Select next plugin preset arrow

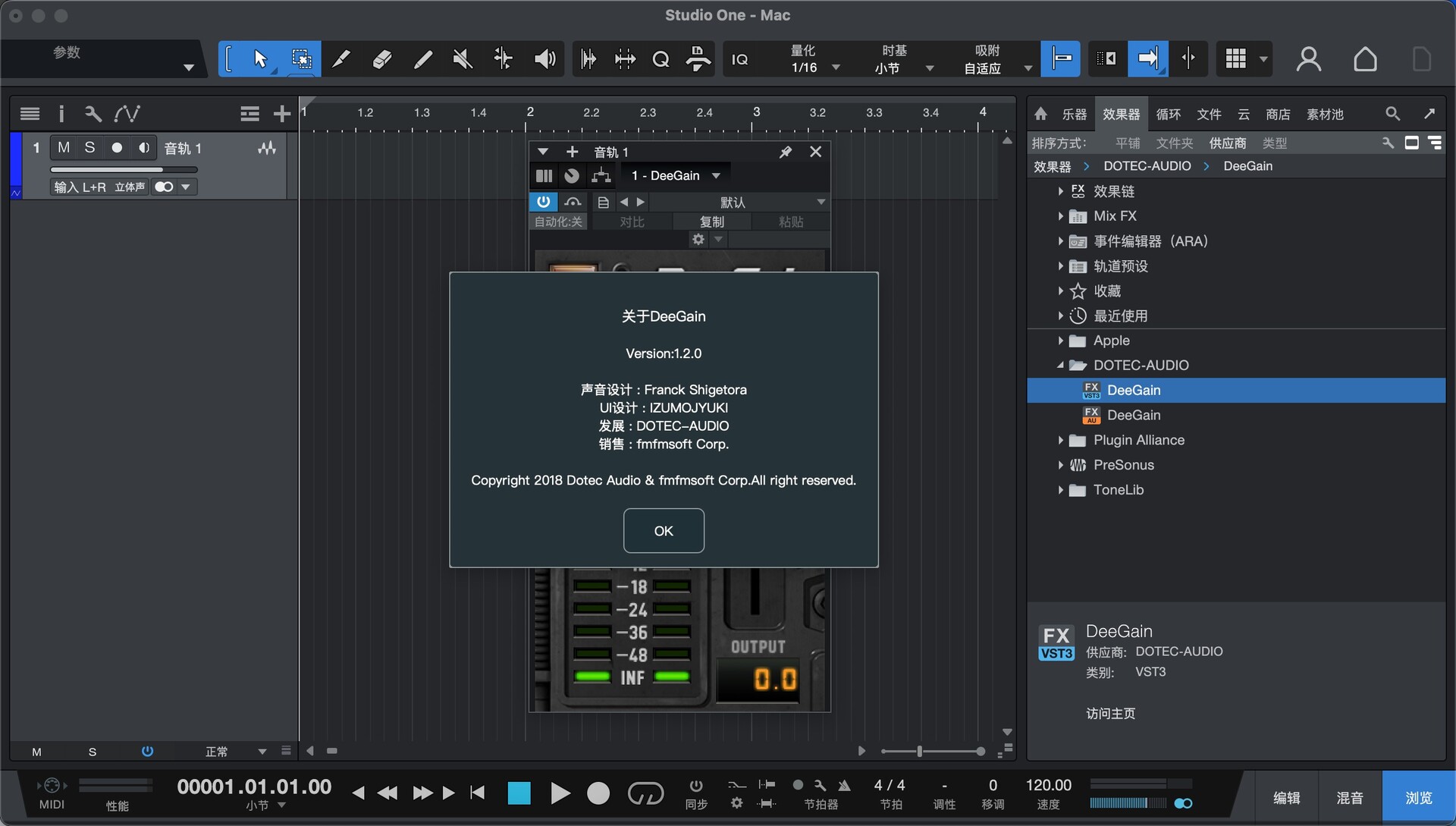[641, 202]
